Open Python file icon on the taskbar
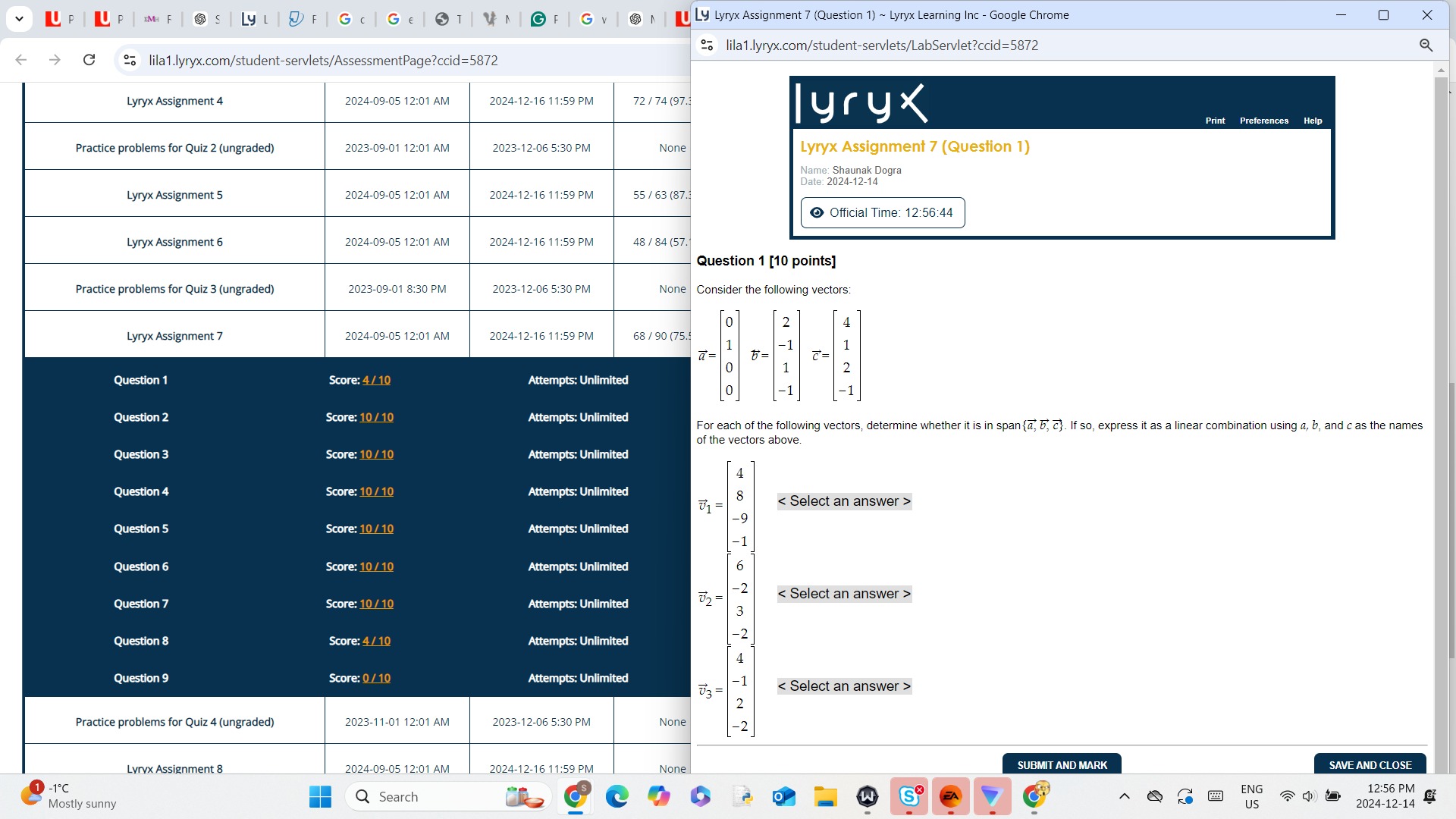The image size is (1456, 819). click(x=742, y=796)
